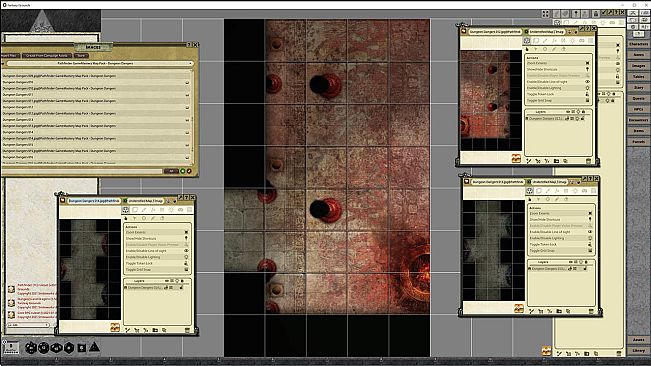Toggle Token Lock in lower-left map window
The width and height of the screenshot is (651, 366).
[157, 264]
